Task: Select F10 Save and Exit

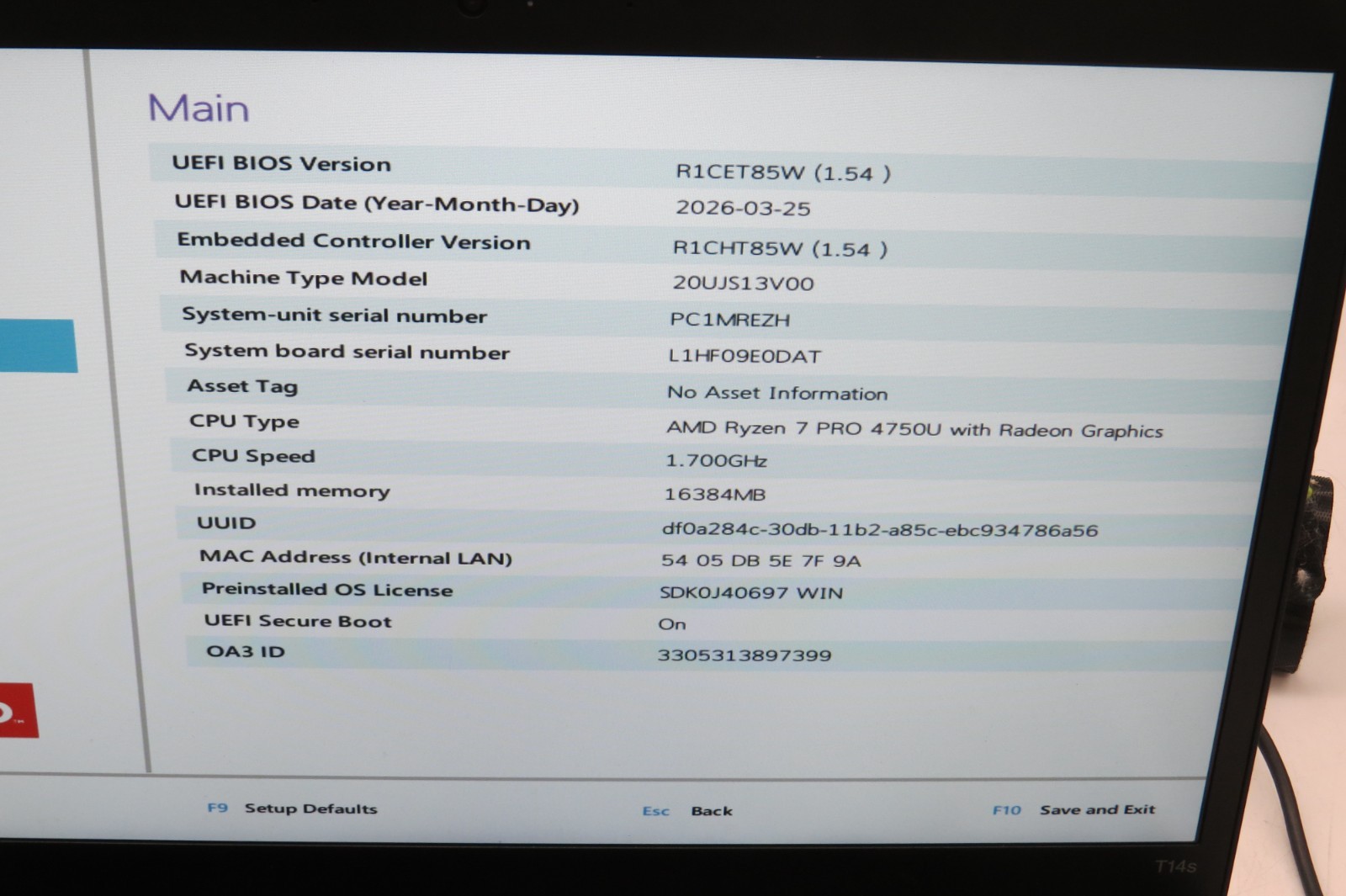Action: [1073, 809]
